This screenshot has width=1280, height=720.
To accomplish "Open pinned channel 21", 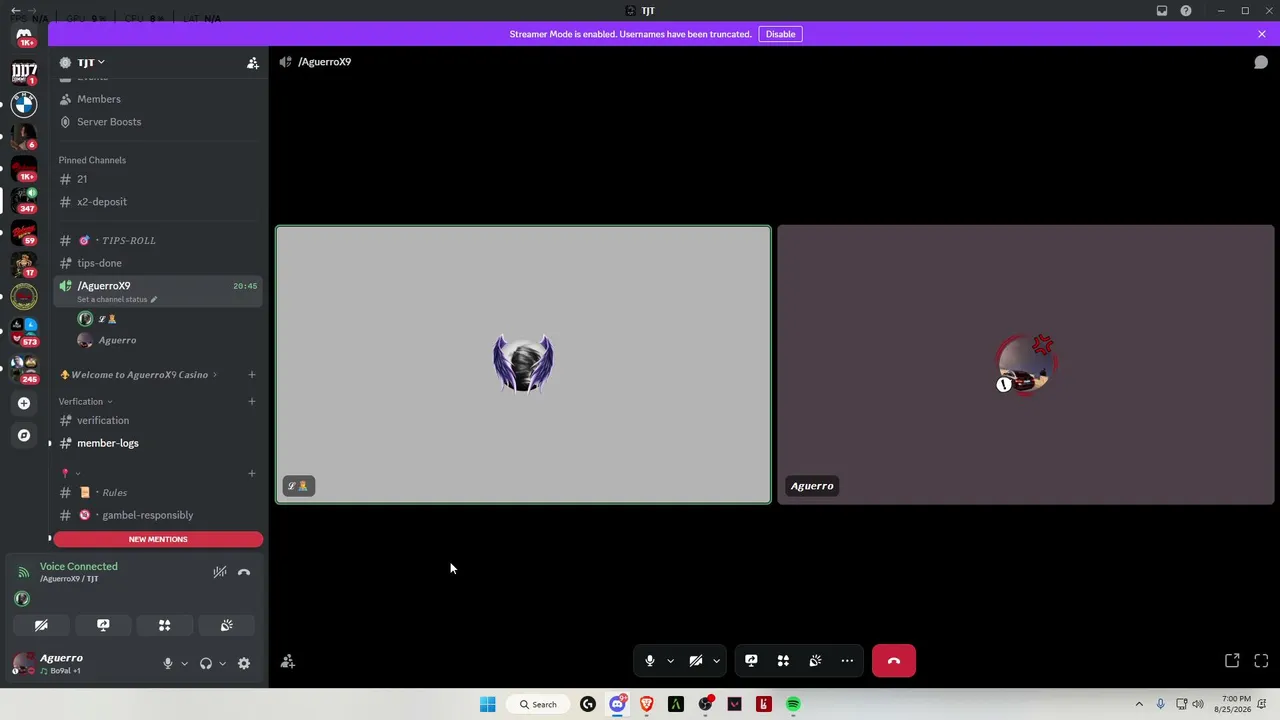I will coord(157,179).
